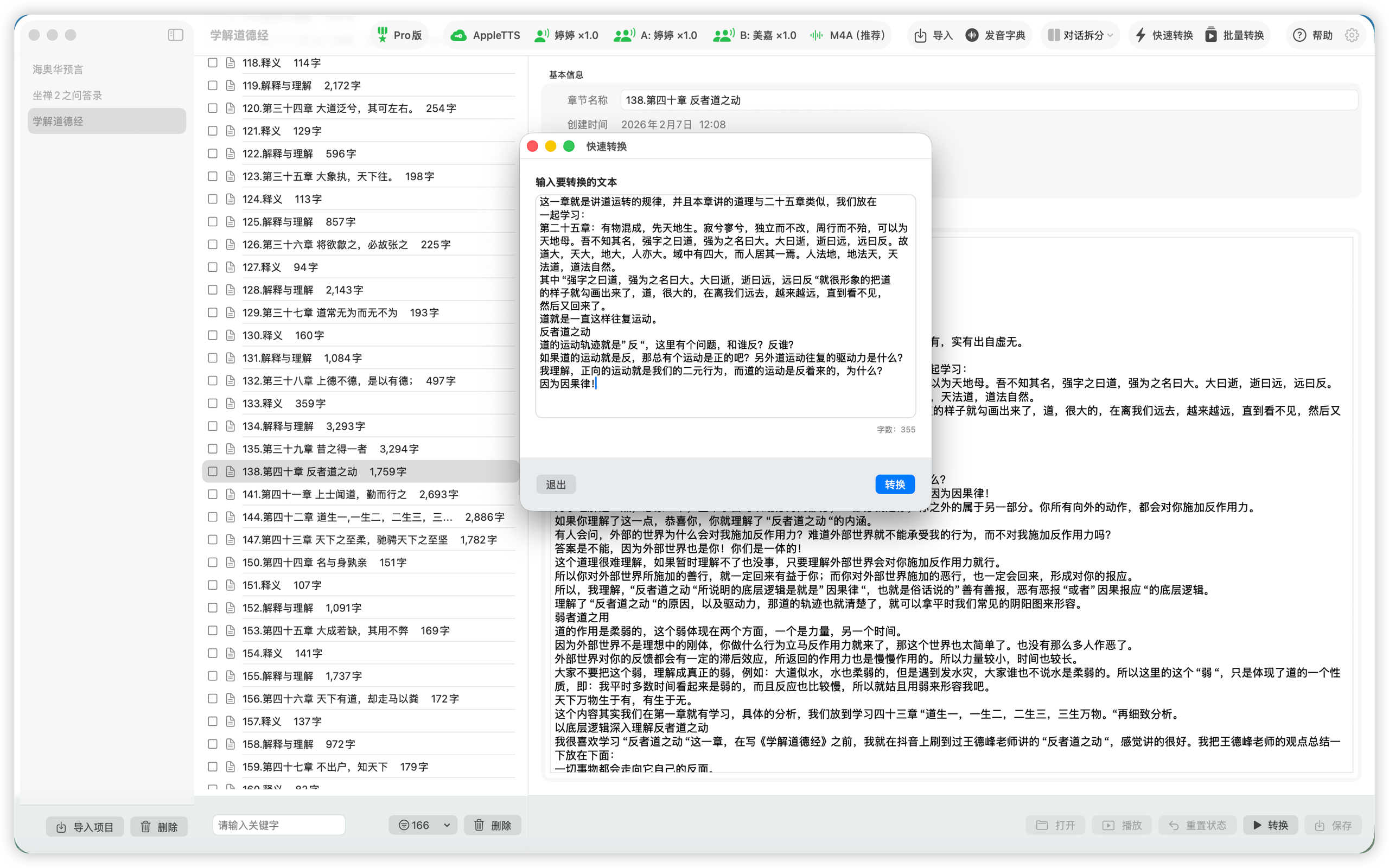Expand the 对话拆分 dropdown
Image resolution: width=1389 pixels, height=868 pixels.
coord(1080,35)
